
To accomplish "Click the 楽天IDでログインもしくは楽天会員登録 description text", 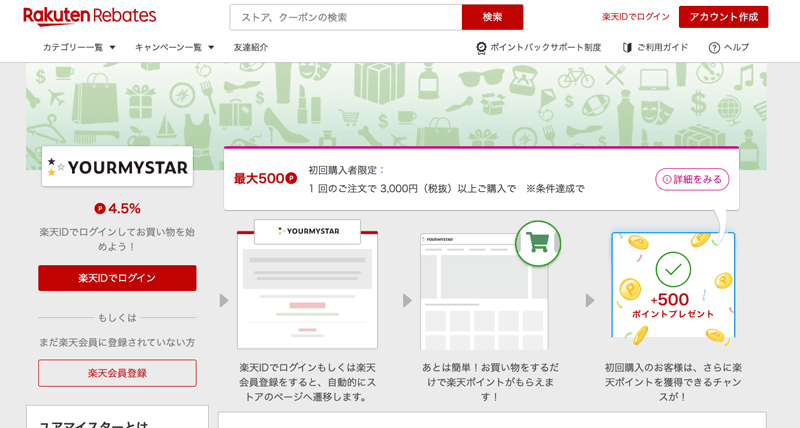I will point(307,382).
